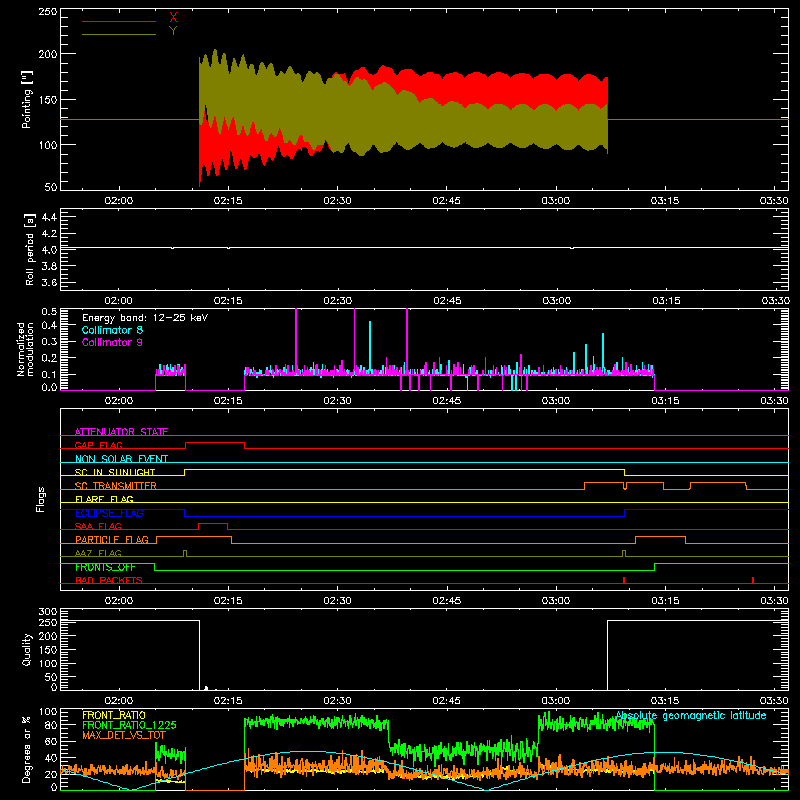
Task: Select the yellow FRONT_RATIO legend entry
Action: pos(114,715)
